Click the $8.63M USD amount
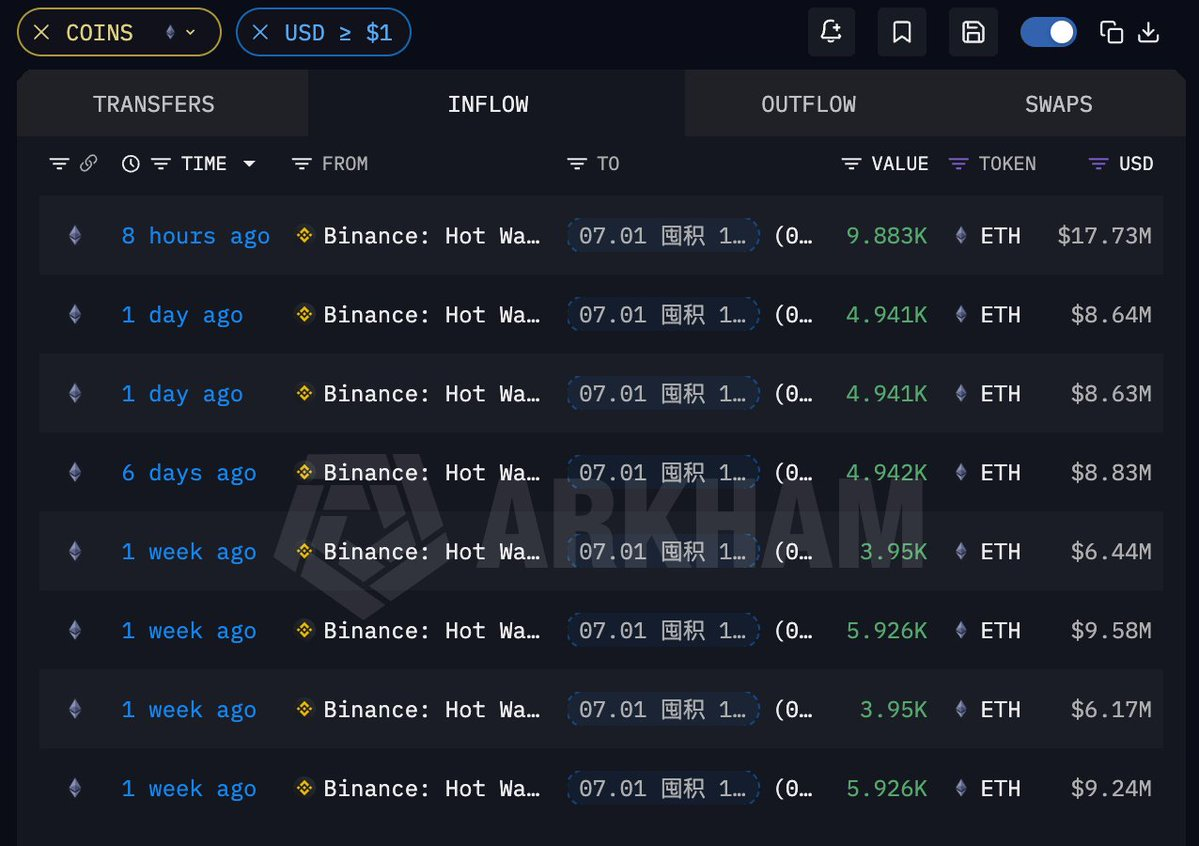Screen dimensions: 1199x846 pyautogui.click(x=1111, y=394)
